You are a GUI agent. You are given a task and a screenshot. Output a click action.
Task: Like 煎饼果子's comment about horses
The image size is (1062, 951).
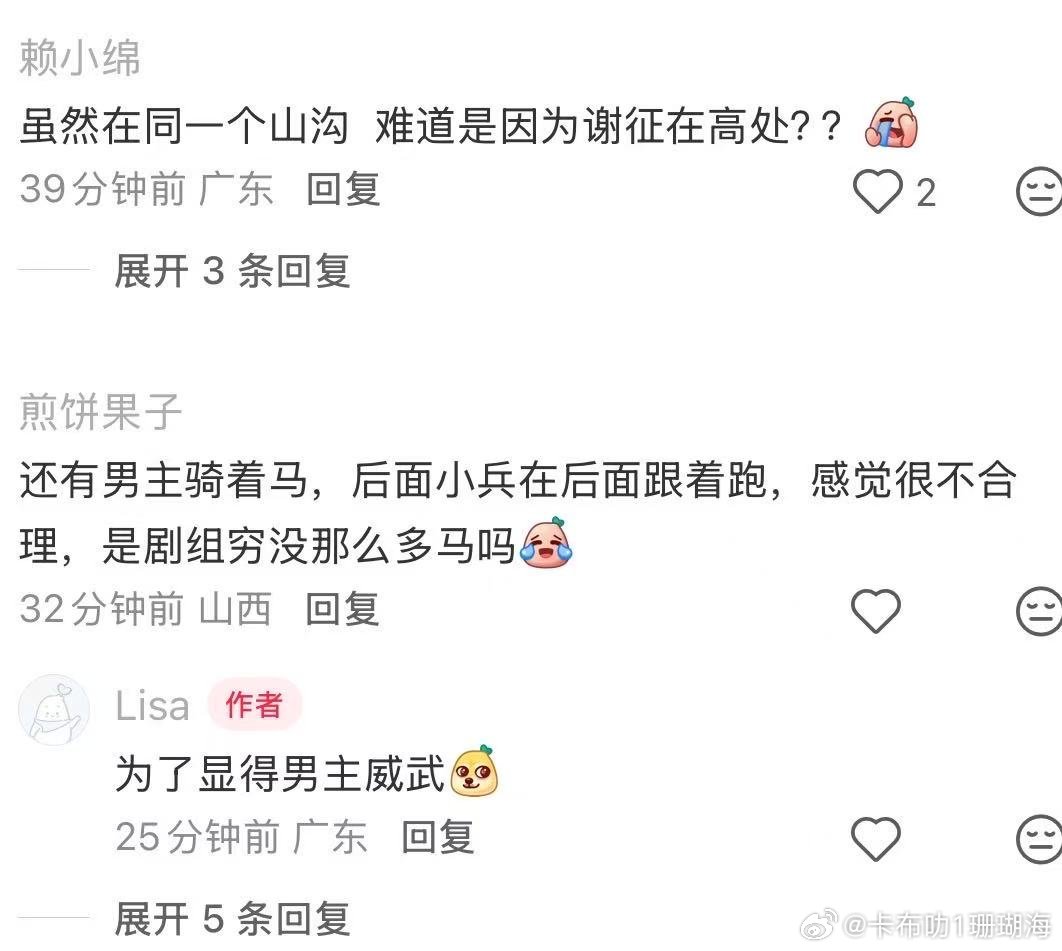coord(876,611)
